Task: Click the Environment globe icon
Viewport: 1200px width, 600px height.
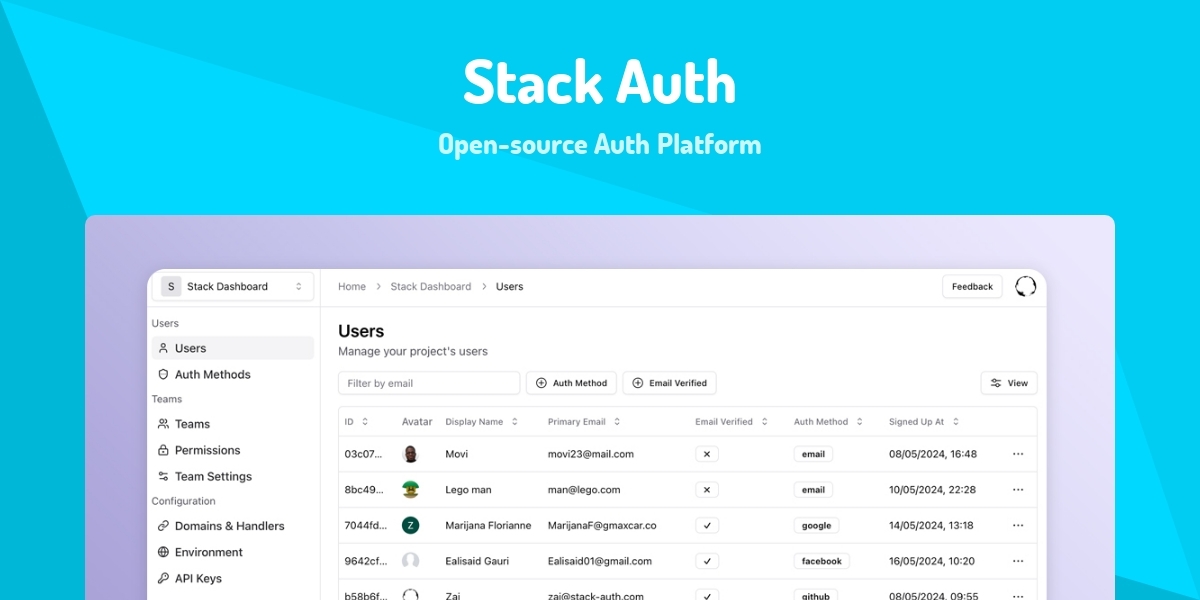Action: (x=164, y=552)
